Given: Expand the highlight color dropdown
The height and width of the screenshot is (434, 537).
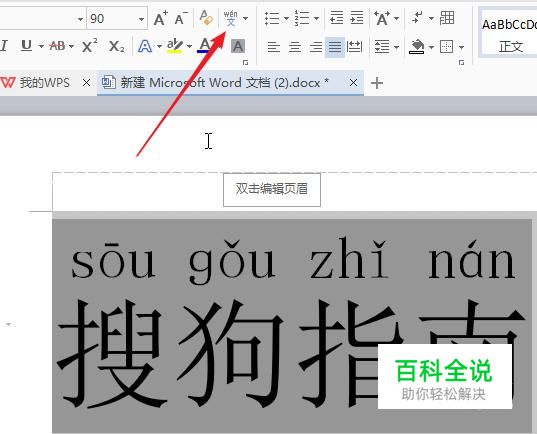Looking at the screenshot, I should (x=189, y=46).
